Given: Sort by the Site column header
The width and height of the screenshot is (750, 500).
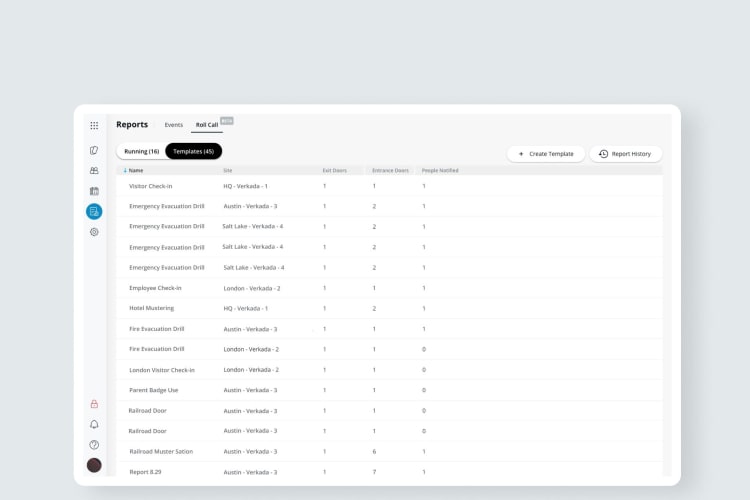Looking at the screenshot, I should (228, 170).
